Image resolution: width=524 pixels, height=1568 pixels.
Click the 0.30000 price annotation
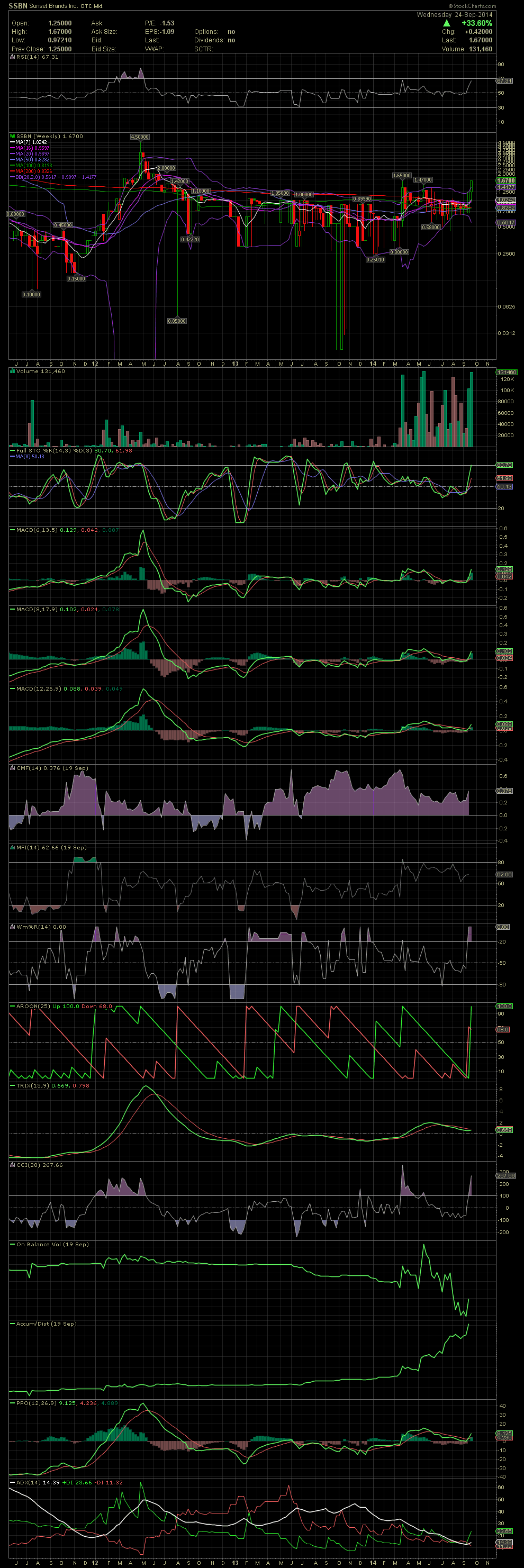coord(399,251)
